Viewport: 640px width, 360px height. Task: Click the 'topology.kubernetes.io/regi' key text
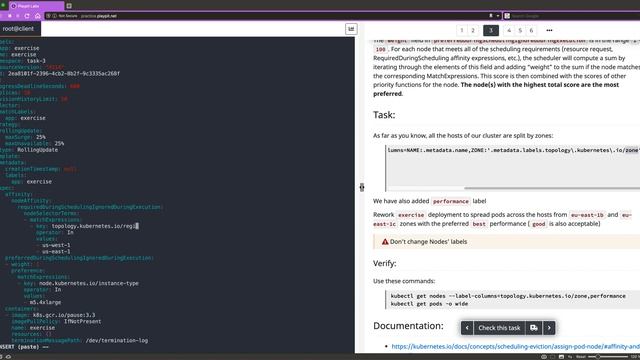(93, 226)
